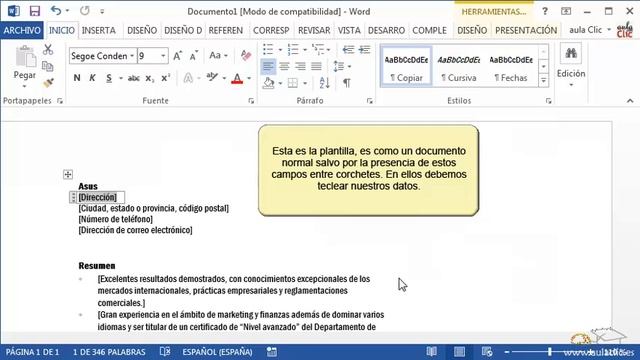Sort text with the A-Z icon
Image resolution: width=640 pixels, height=360 pixels.
(x=324, y=83)
